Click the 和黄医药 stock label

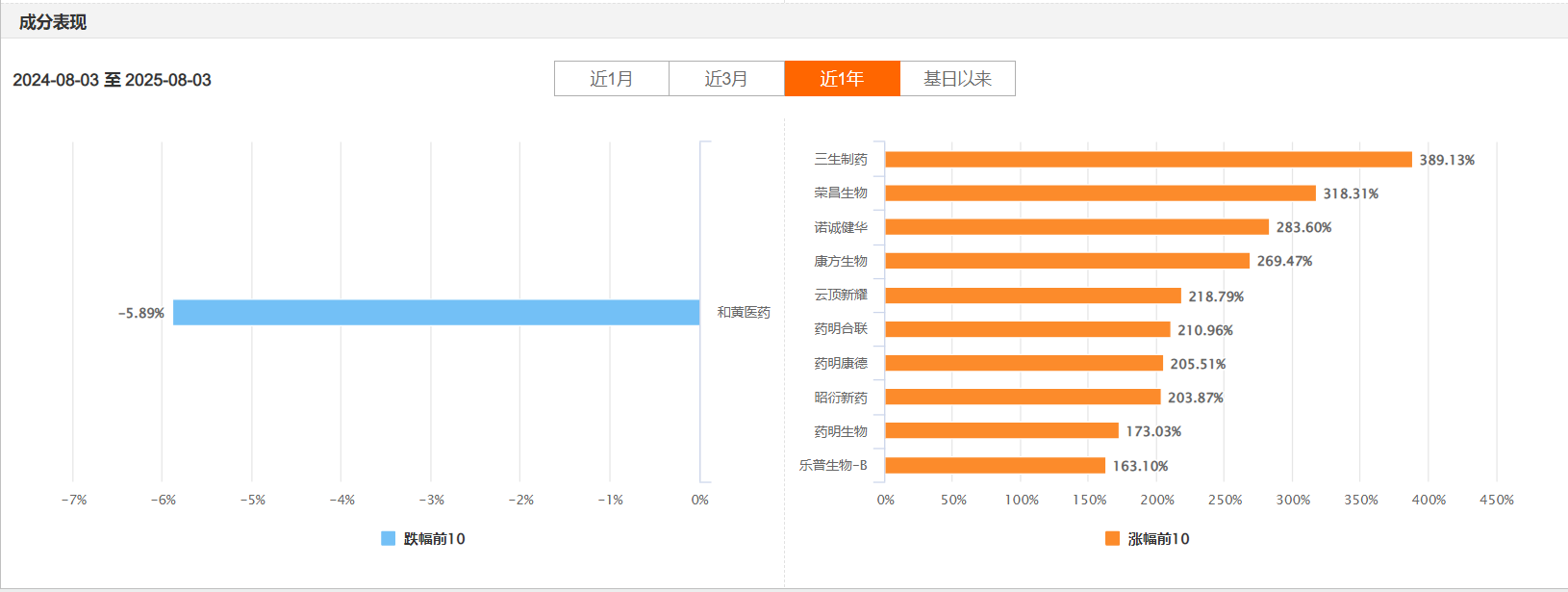(744, 313)
